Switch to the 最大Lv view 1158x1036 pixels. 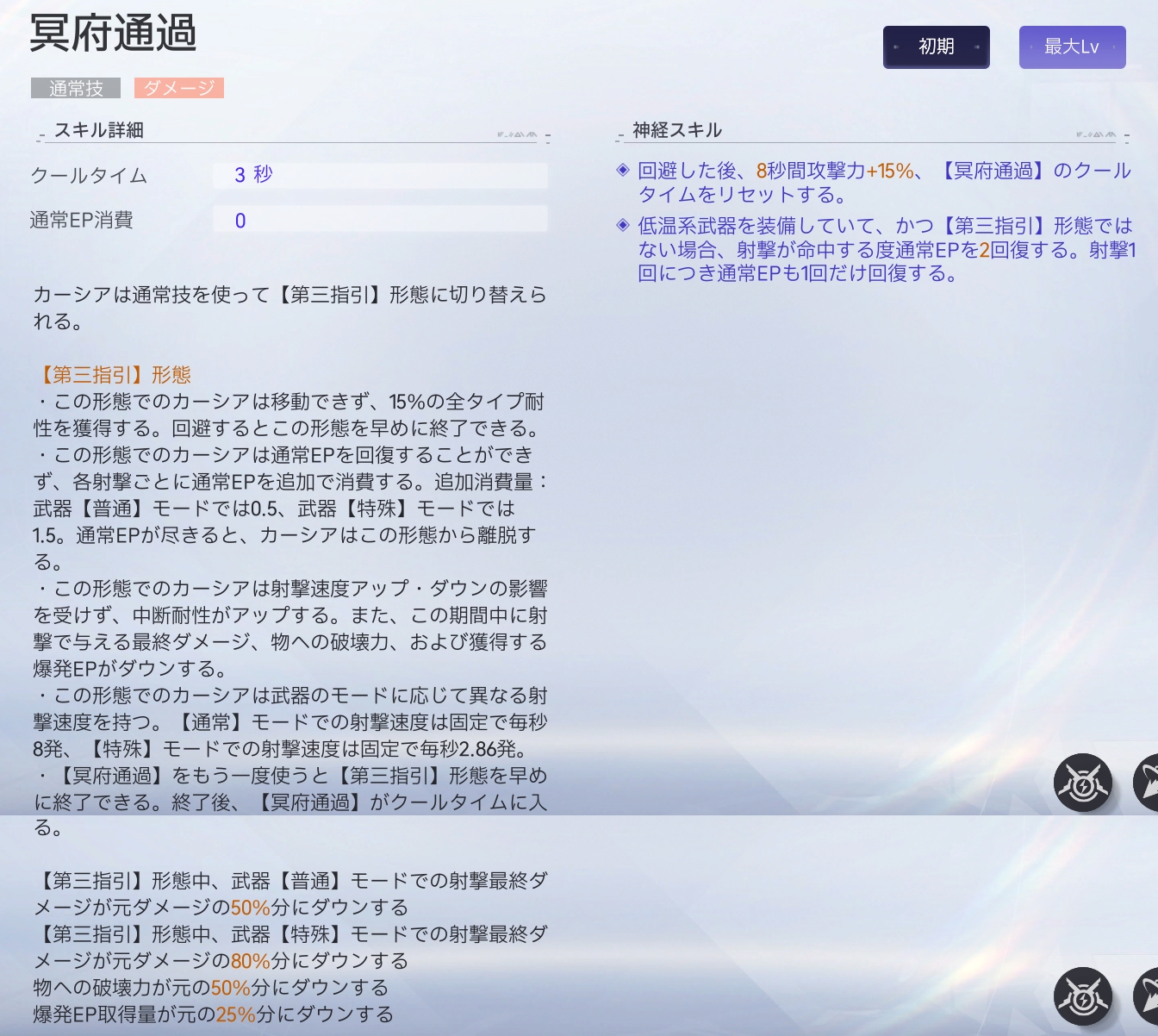pyautogui.click(x=1072, y=47)
